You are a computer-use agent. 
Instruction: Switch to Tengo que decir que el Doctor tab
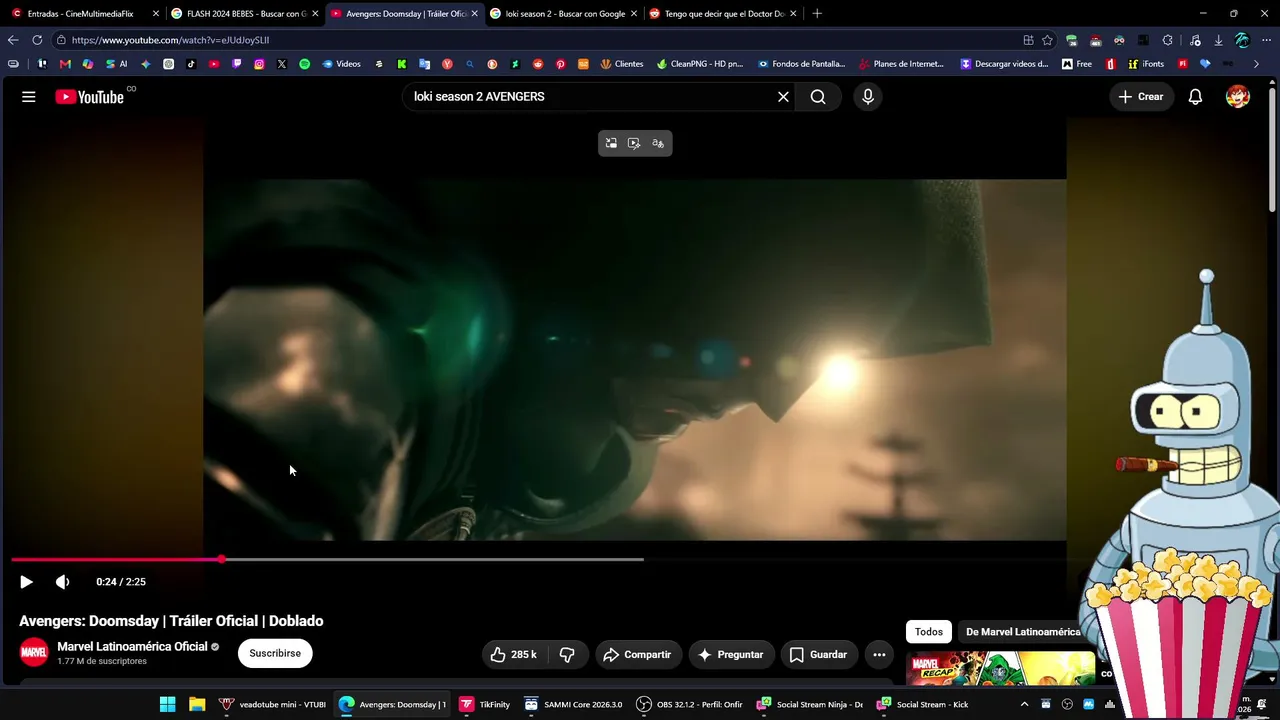(x=722, y=14)
